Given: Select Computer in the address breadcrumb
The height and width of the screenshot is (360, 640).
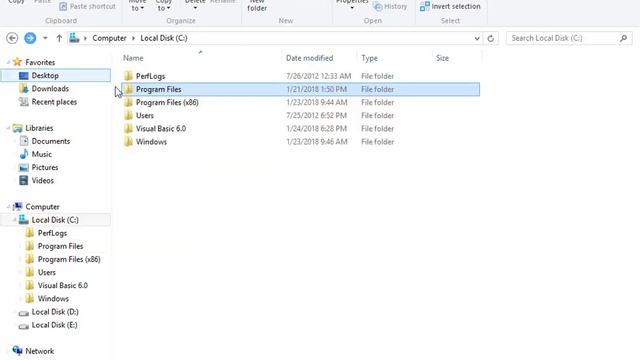Looking at the screenshot, I should click(x=109, y=38).
